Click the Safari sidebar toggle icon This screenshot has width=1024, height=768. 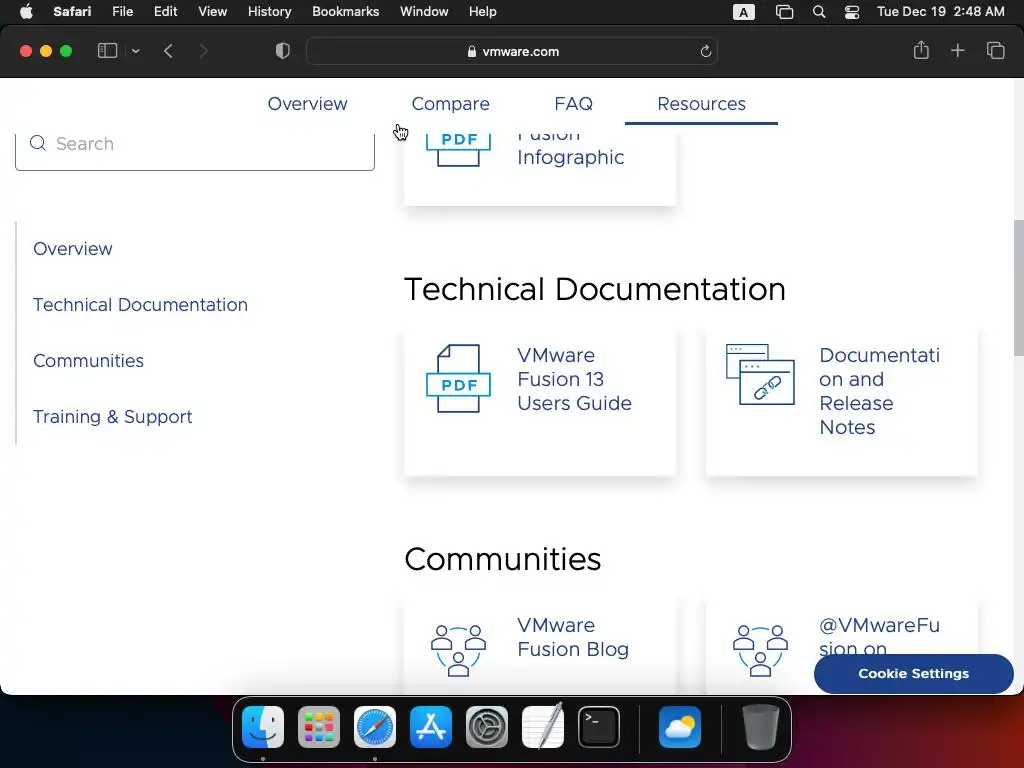[x=107, y=51]
